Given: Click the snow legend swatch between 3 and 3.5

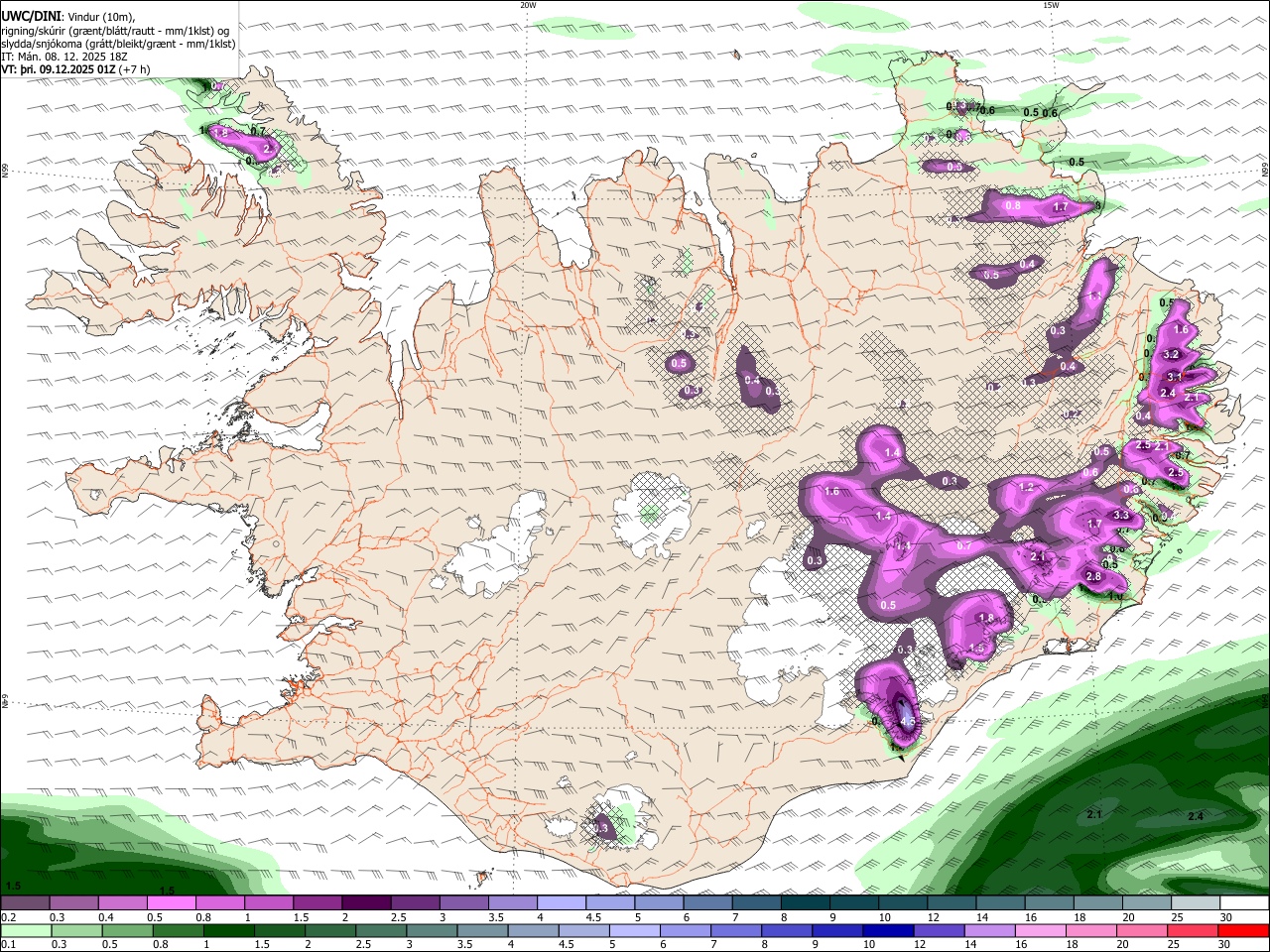Looking at the screenshot, I should (x=464, y=903).
